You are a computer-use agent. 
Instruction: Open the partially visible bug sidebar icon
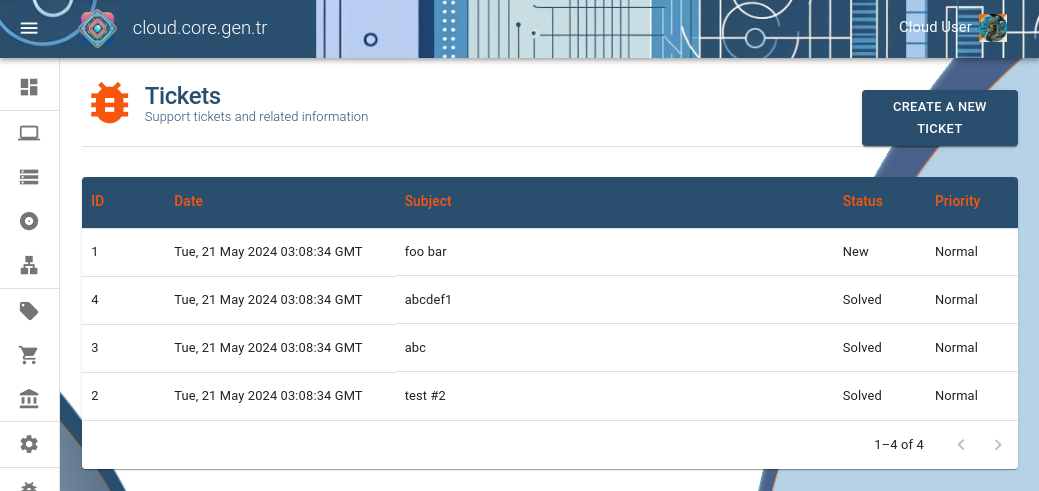coord(29,486)
